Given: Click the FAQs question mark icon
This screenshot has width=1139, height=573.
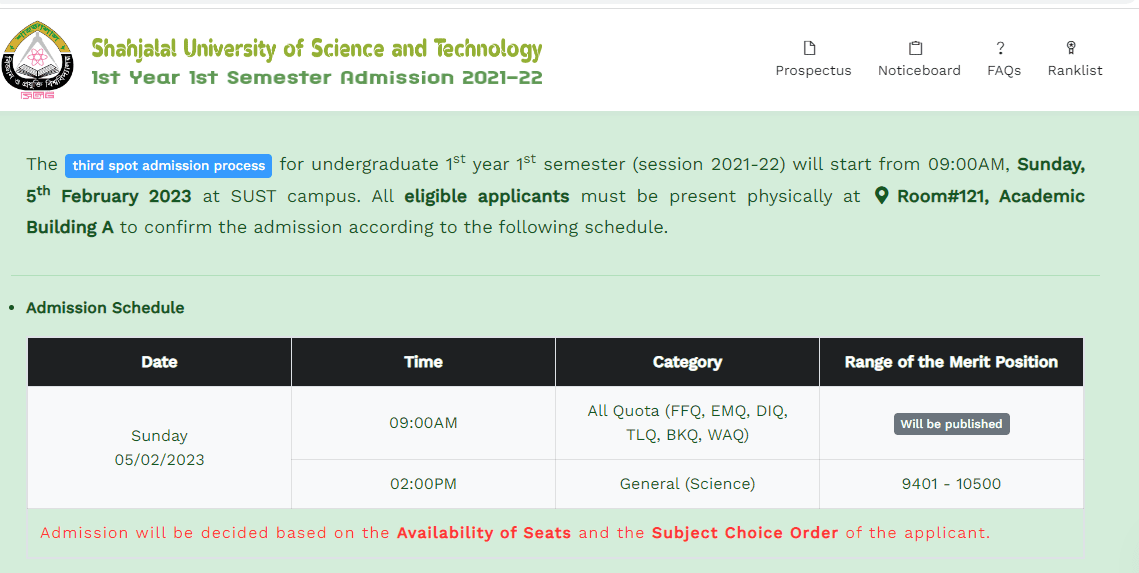Looking at the screenshot, I should 1000,48.
